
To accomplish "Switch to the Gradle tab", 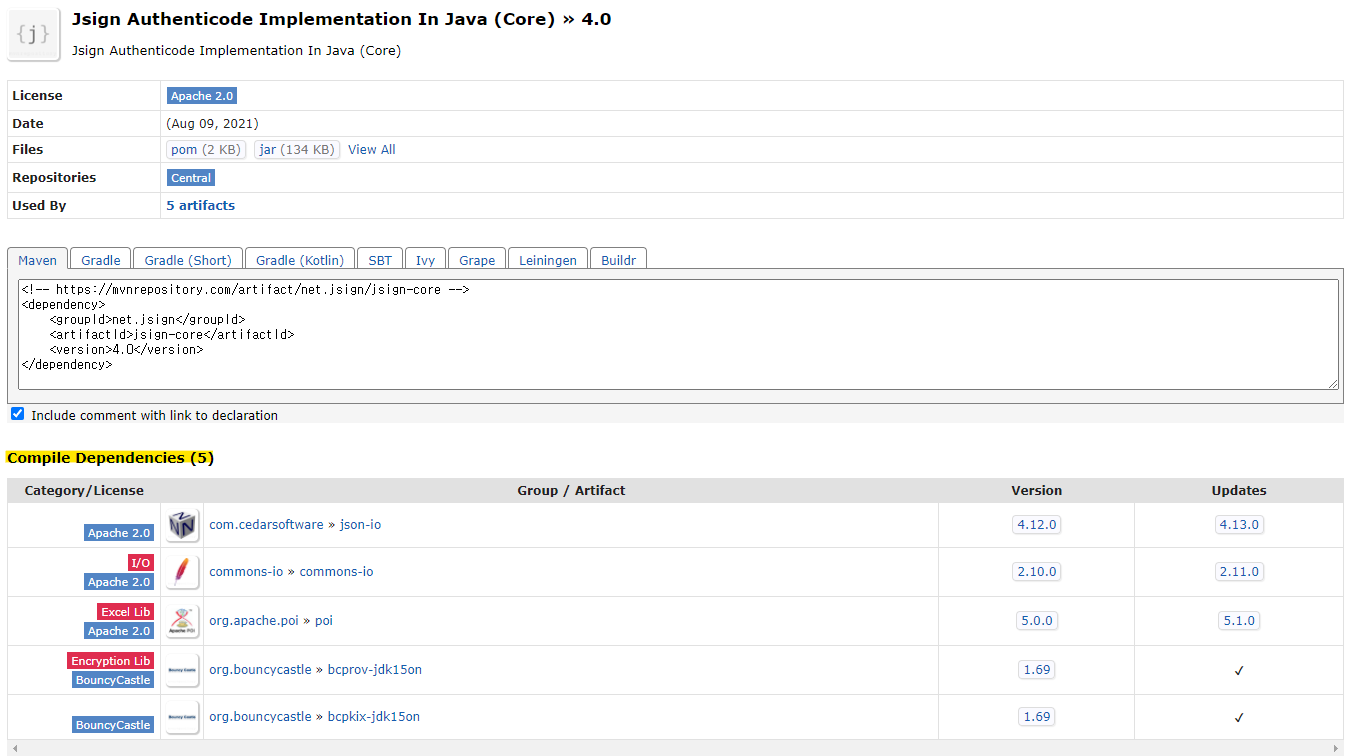I will tap(101, 260).
